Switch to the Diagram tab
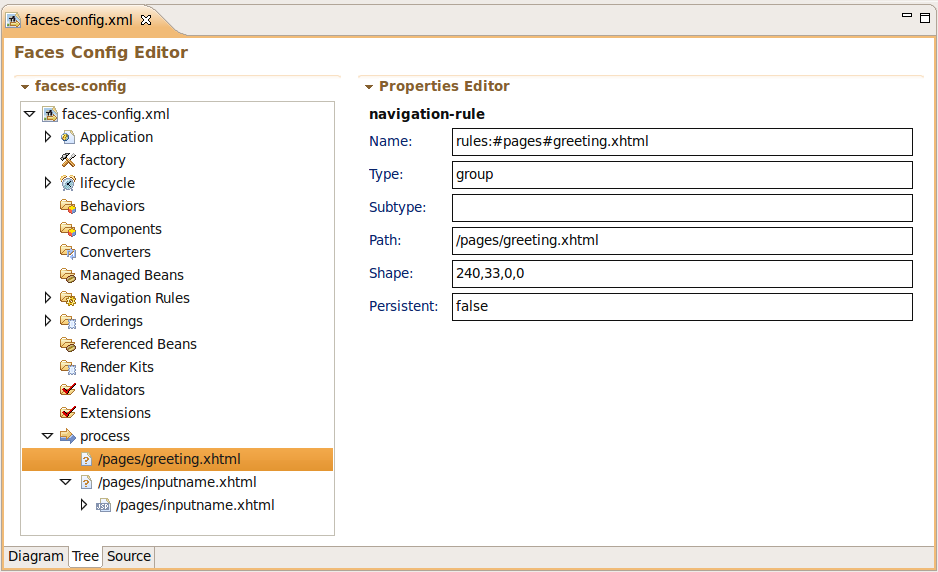 tap(36, 557)
